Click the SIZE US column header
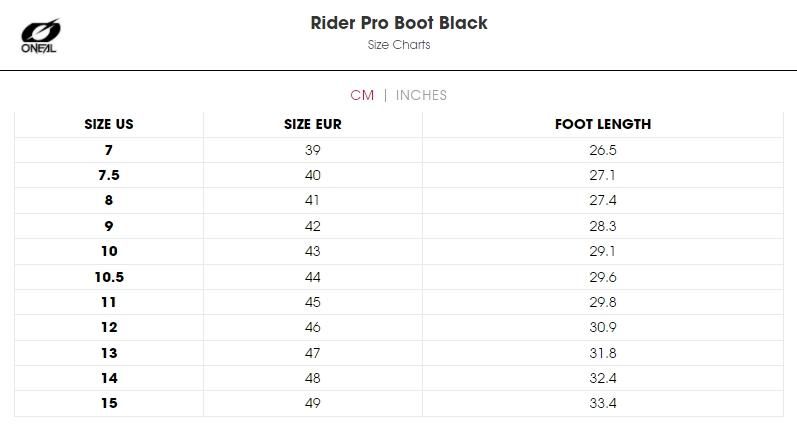This screenshot has height=448, width=797. (109, 124)
